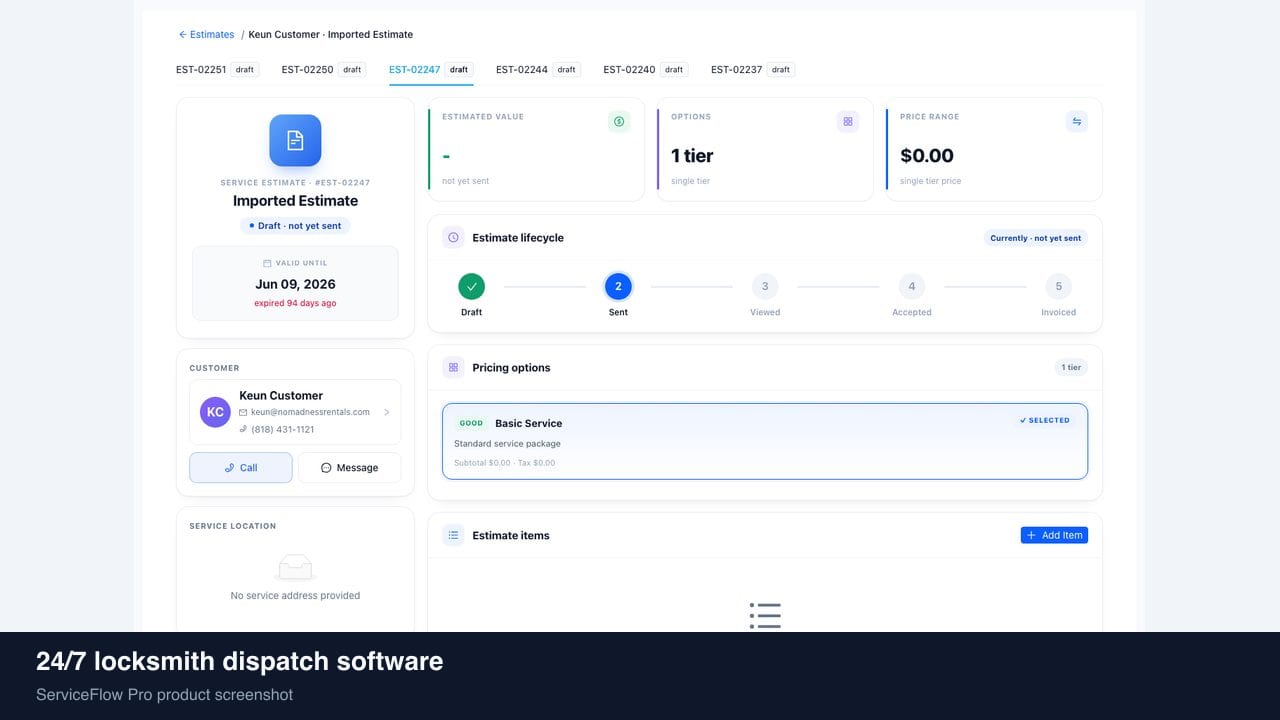Click the 1 tier badge in Pricing options

tap(1071, 368)
